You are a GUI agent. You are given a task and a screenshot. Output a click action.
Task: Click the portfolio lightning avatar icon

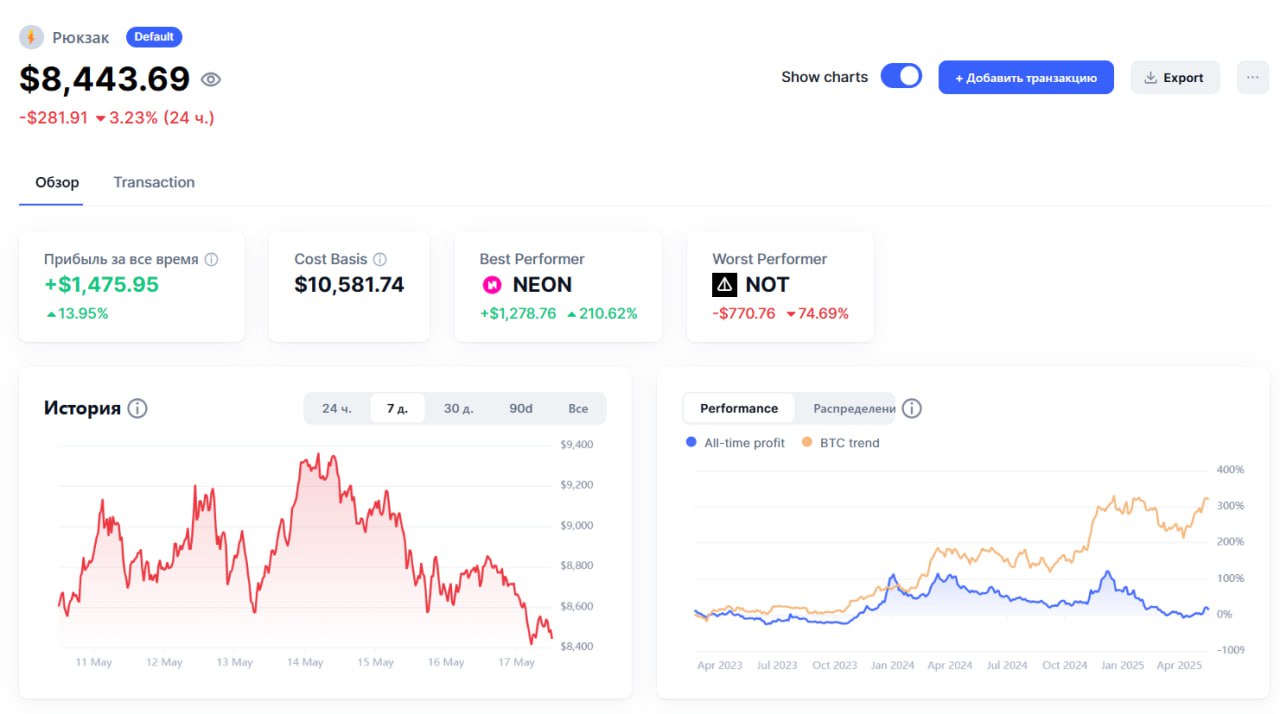[x=31, y=37]
